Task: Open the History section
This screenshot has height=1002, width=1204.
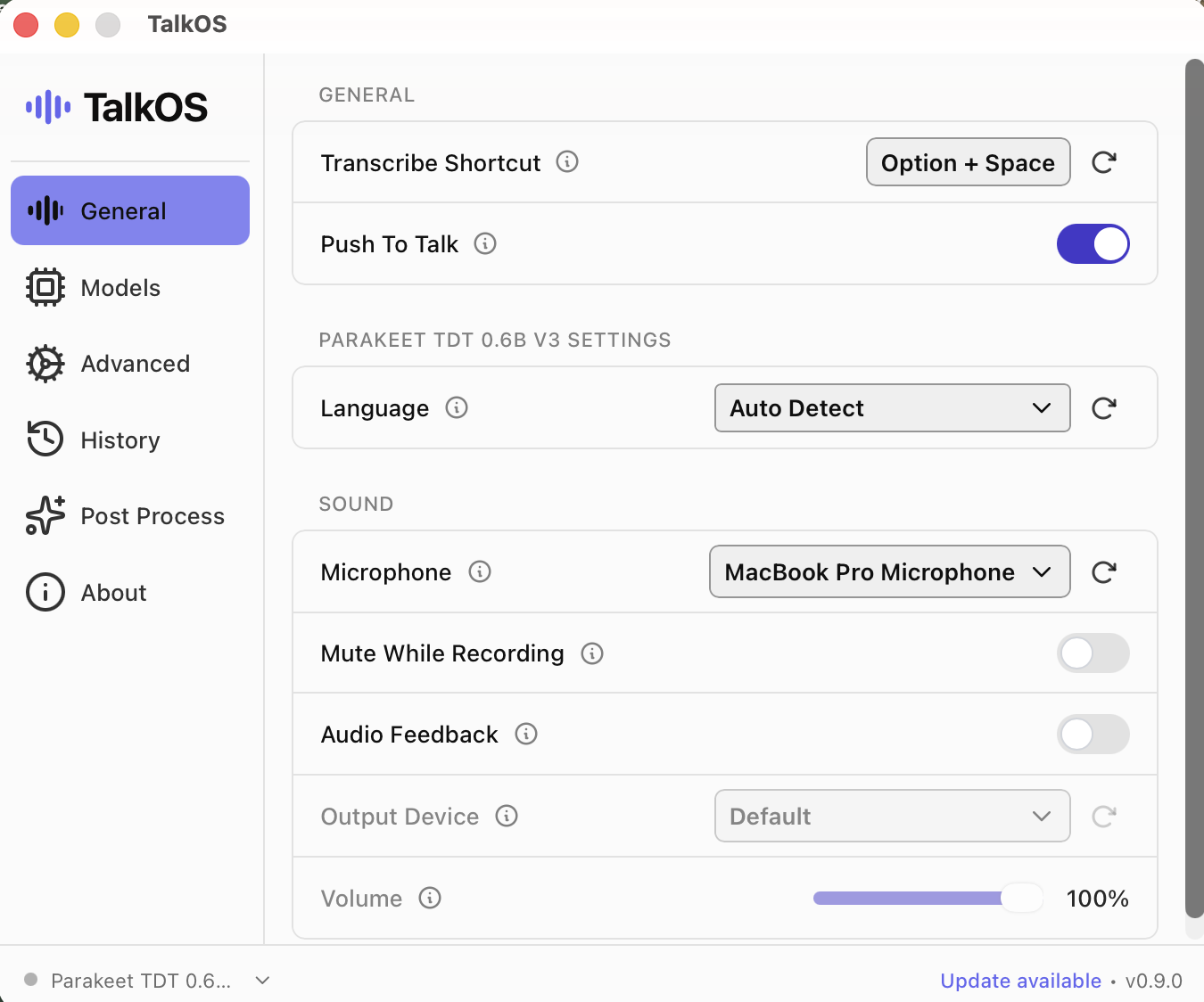Action: [130, 439]
